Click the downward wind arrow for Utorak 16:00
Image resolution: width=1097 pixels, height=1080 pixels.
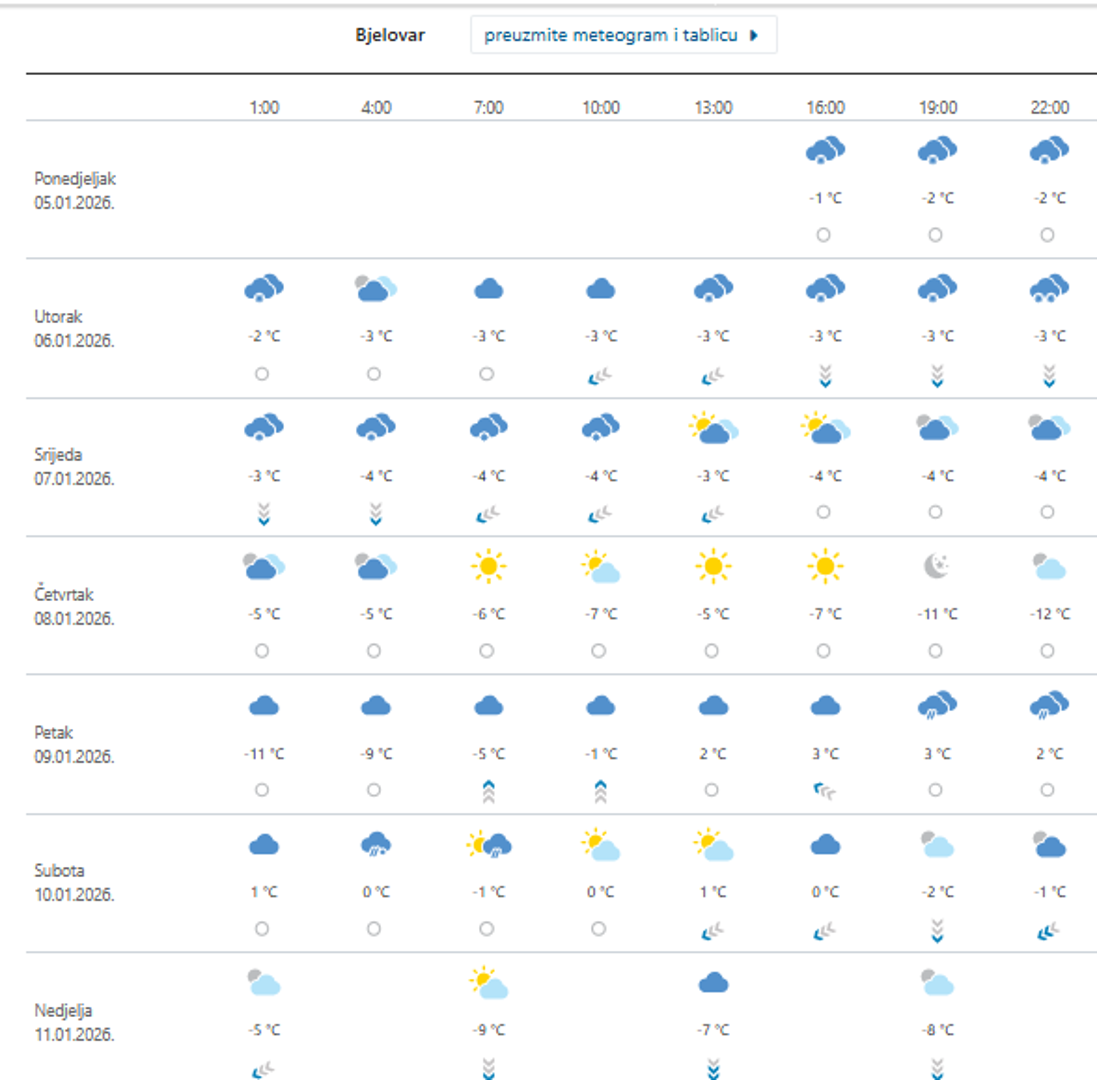click(x=824, y=375)
